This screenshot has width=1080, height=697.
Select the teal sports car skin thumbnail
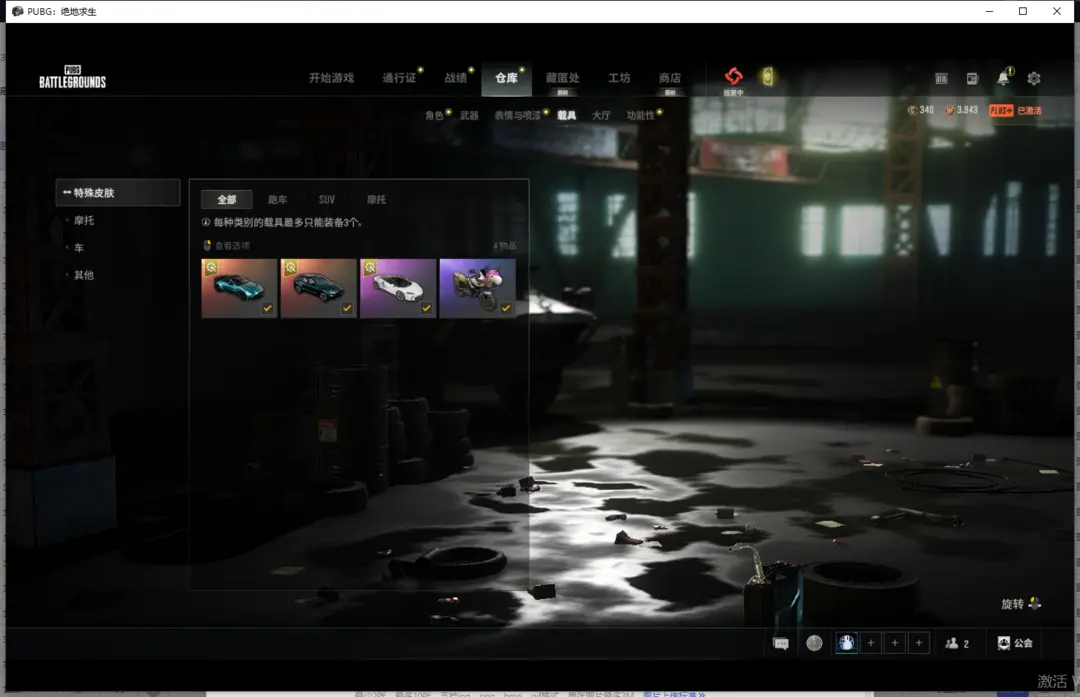239,288
